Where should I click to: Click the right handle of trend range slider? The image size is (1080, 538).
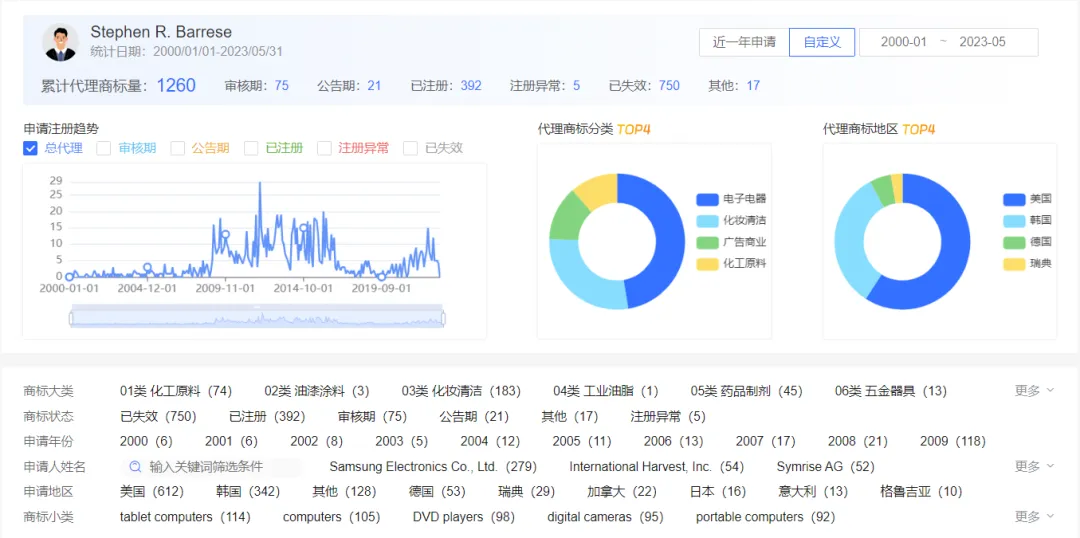pos(443,318)
